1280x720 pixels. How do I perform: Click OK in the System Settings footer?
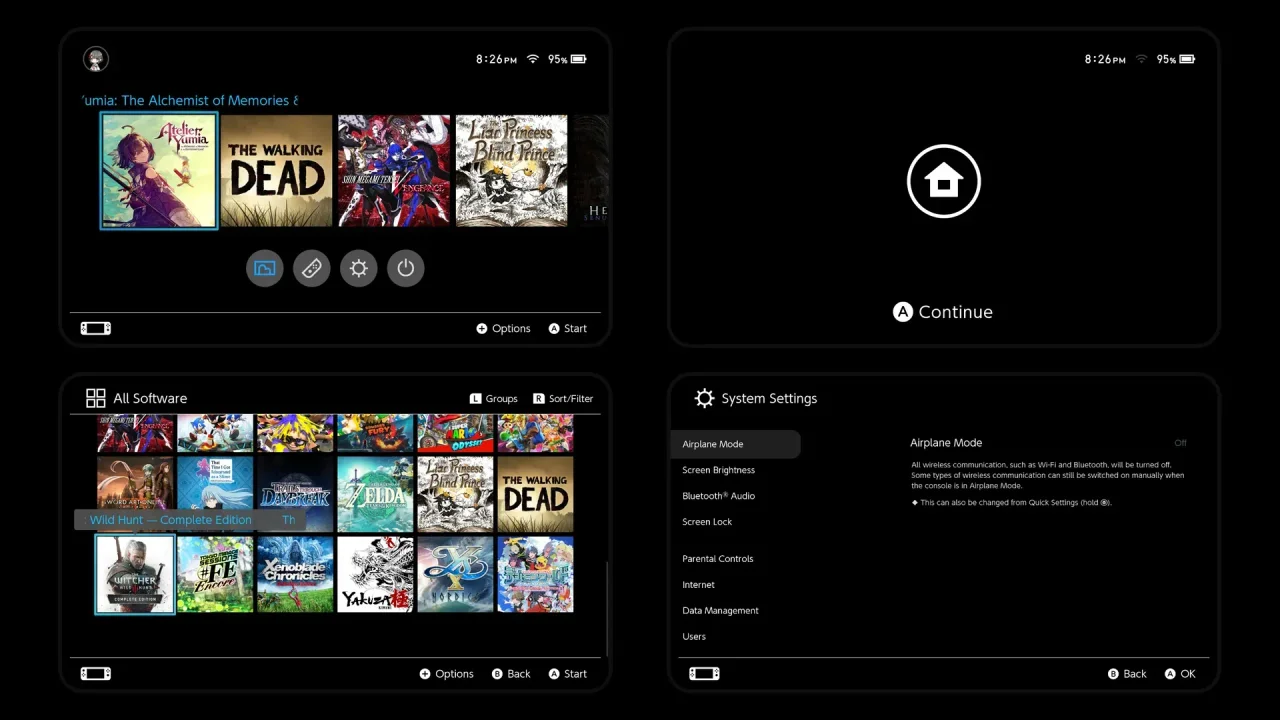[1180, 674]
